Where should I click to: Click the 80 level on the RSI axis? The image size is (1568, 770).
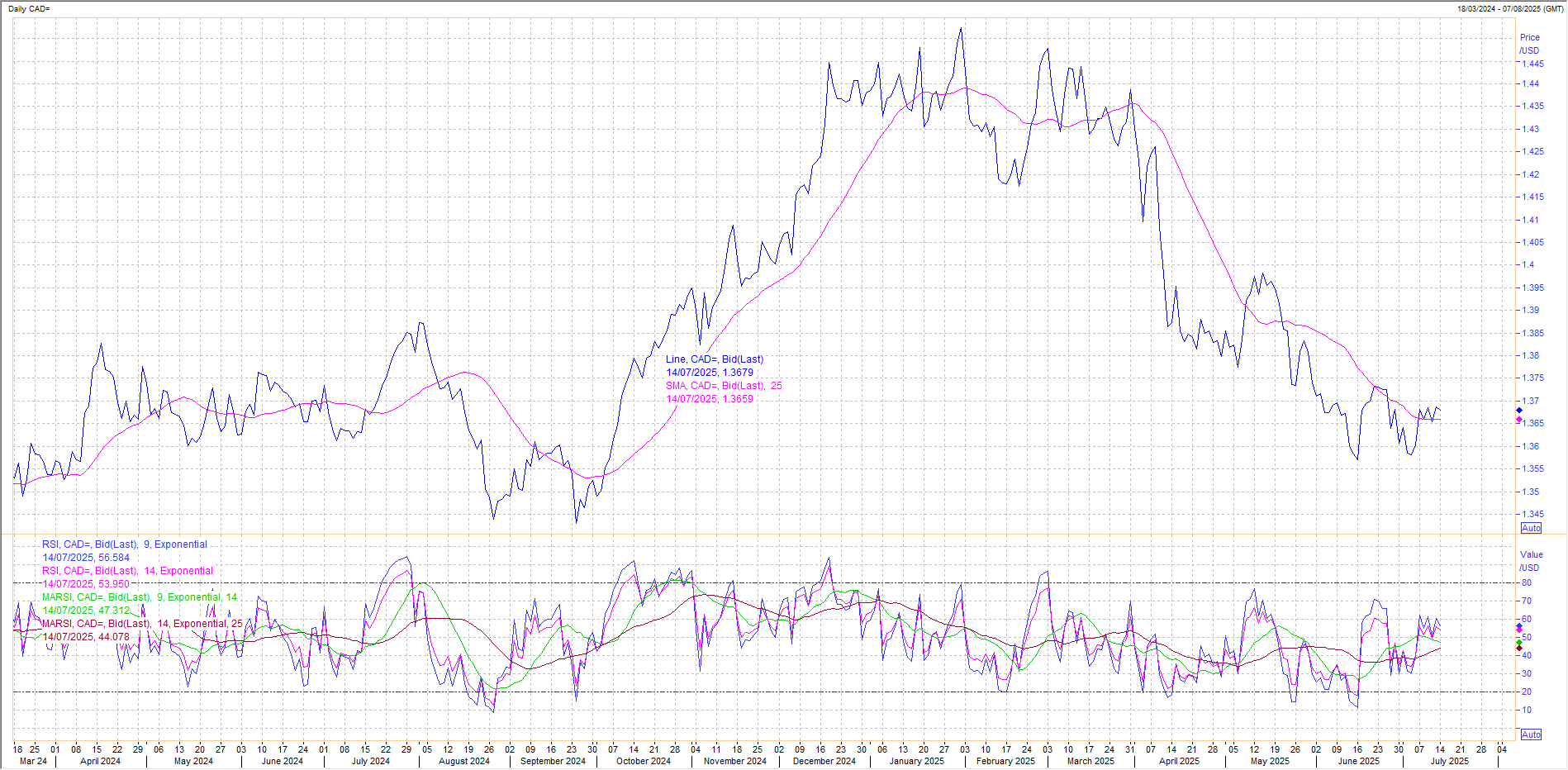(x=1527, y=582)
